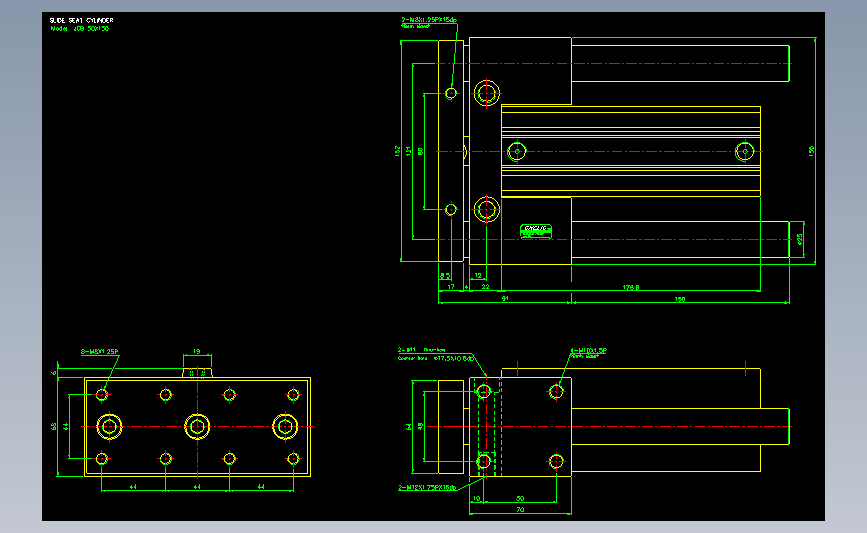Click the 17 dimension value
867x533 pixels.
coord(451,287)
